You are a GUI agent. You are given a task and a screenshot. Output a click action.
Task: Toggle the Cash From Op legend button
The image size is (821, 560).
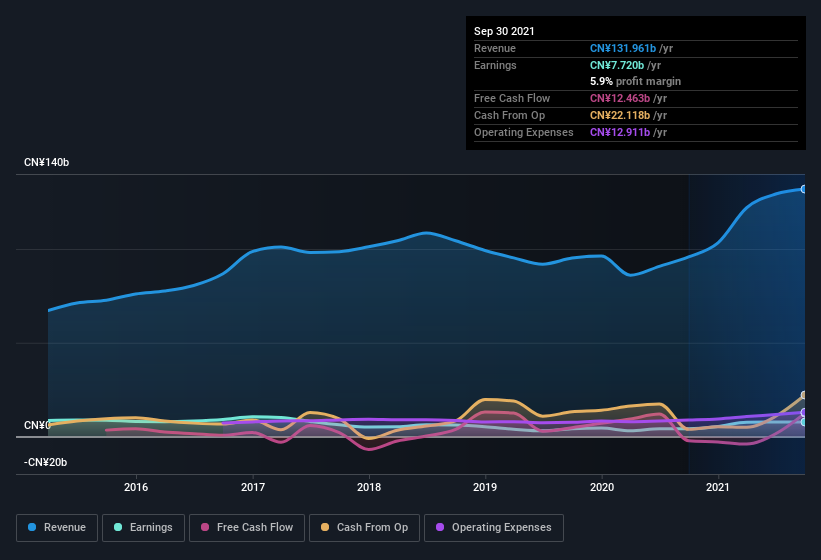click(364, 528)
